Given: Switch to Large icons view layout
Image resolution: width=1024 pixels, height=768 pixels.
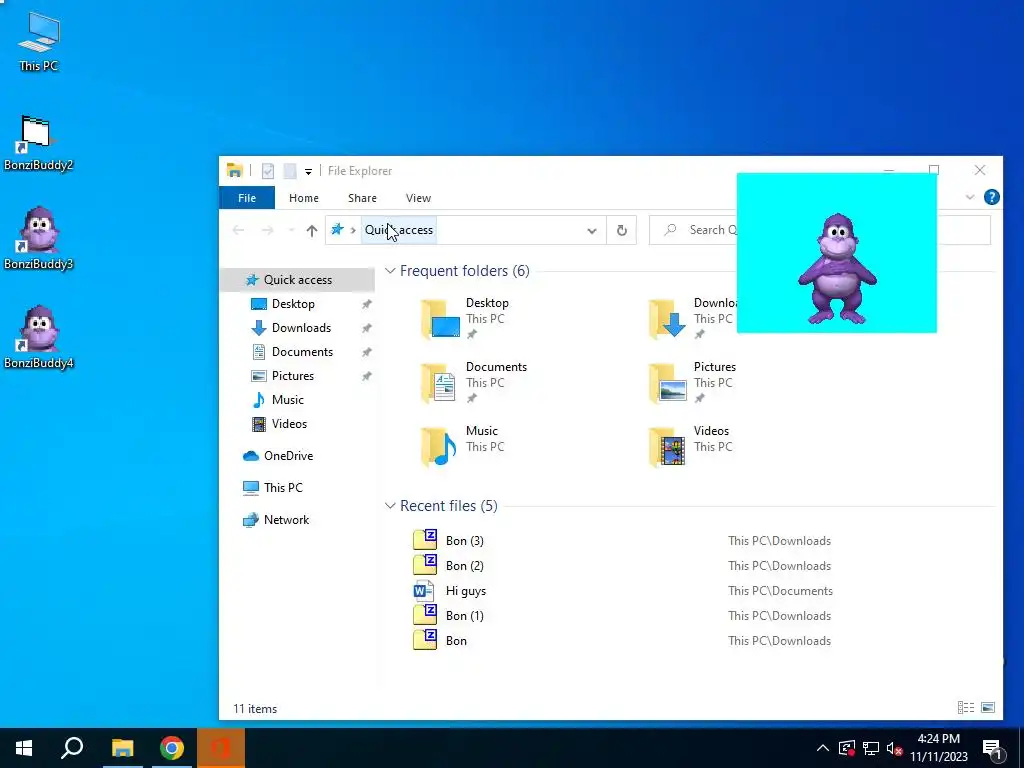Looking at the screenshot, I should click(988, 707).
